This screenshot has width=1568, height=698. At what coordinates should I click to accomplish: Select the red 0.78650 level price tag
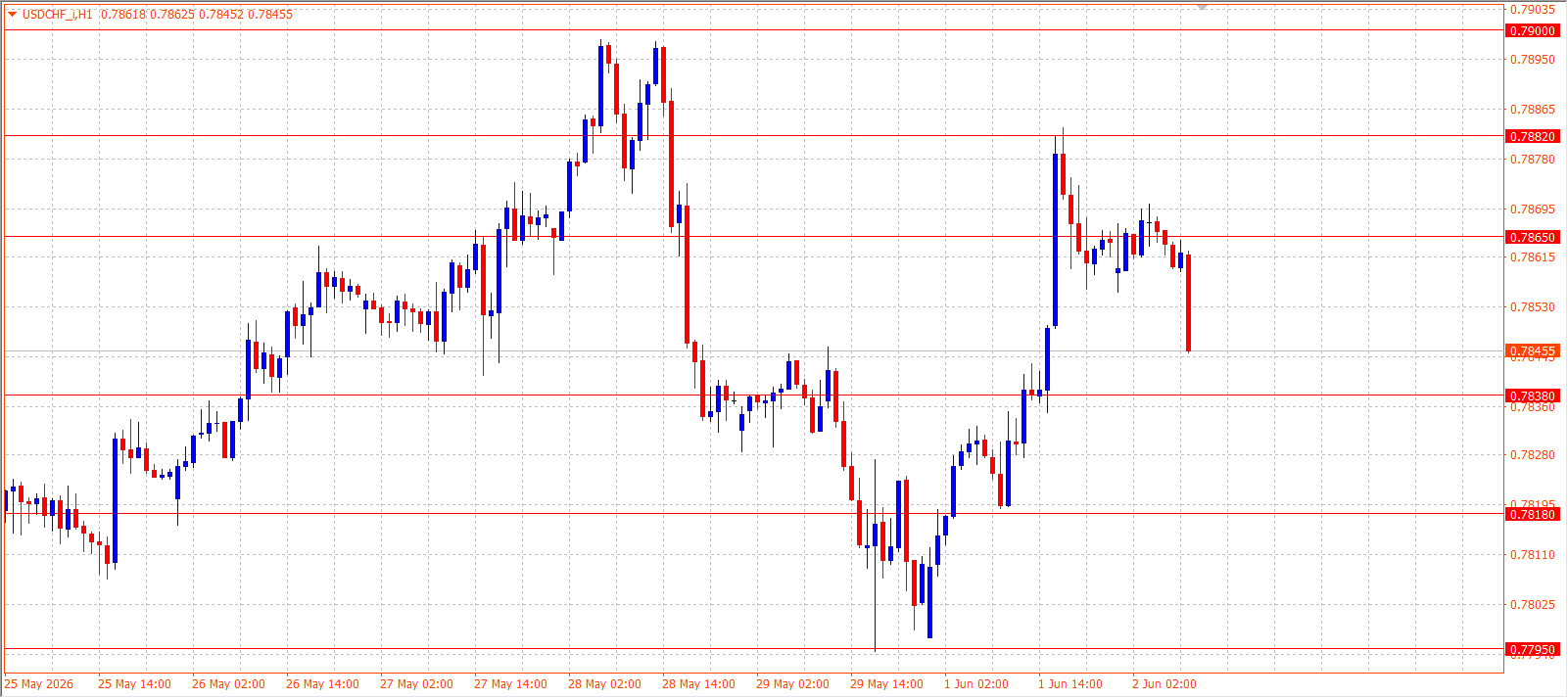pos(1532,237)
